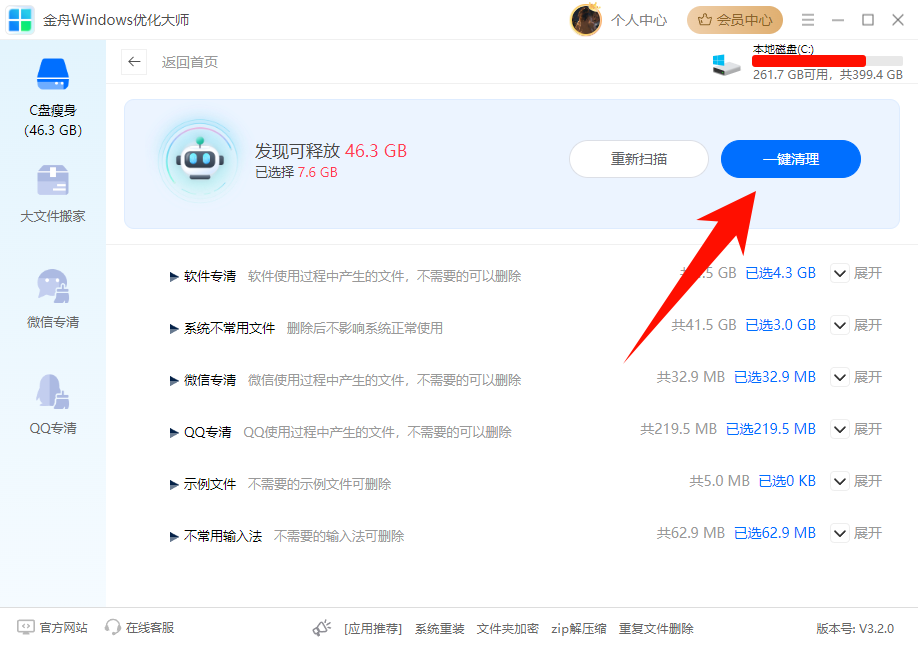Click the megaphone icon beside 应用推荐

[x=321, y=628]
